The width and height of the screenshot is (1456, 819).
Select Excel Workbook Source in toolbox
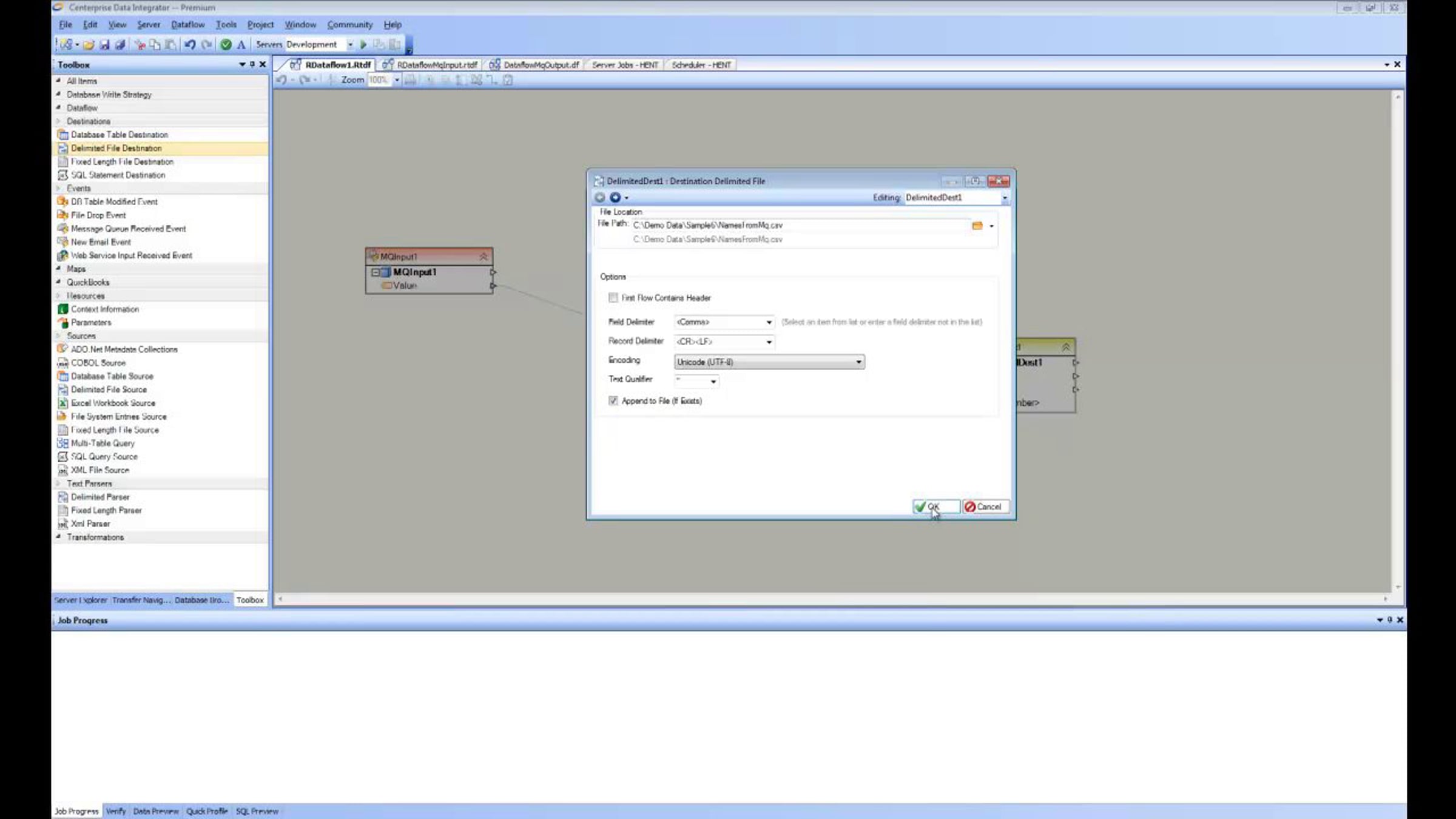(x=113, y=403)
